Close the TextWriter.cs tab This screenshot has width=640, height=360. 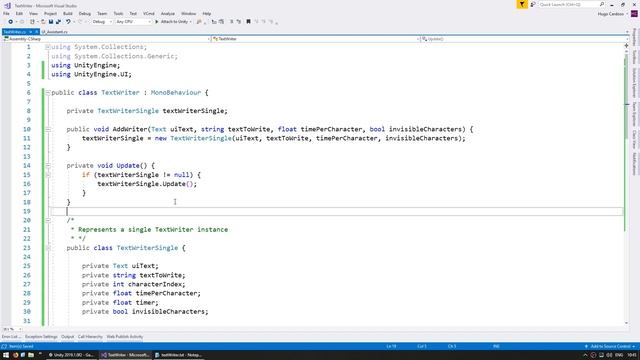click(36, 32)
